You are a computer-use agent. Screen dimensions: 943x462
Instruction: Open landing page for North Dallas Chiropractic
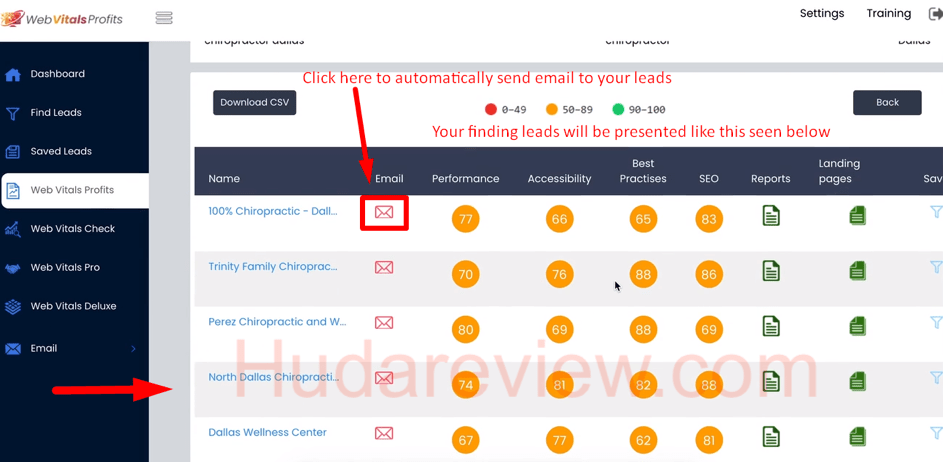coord(858,381)
